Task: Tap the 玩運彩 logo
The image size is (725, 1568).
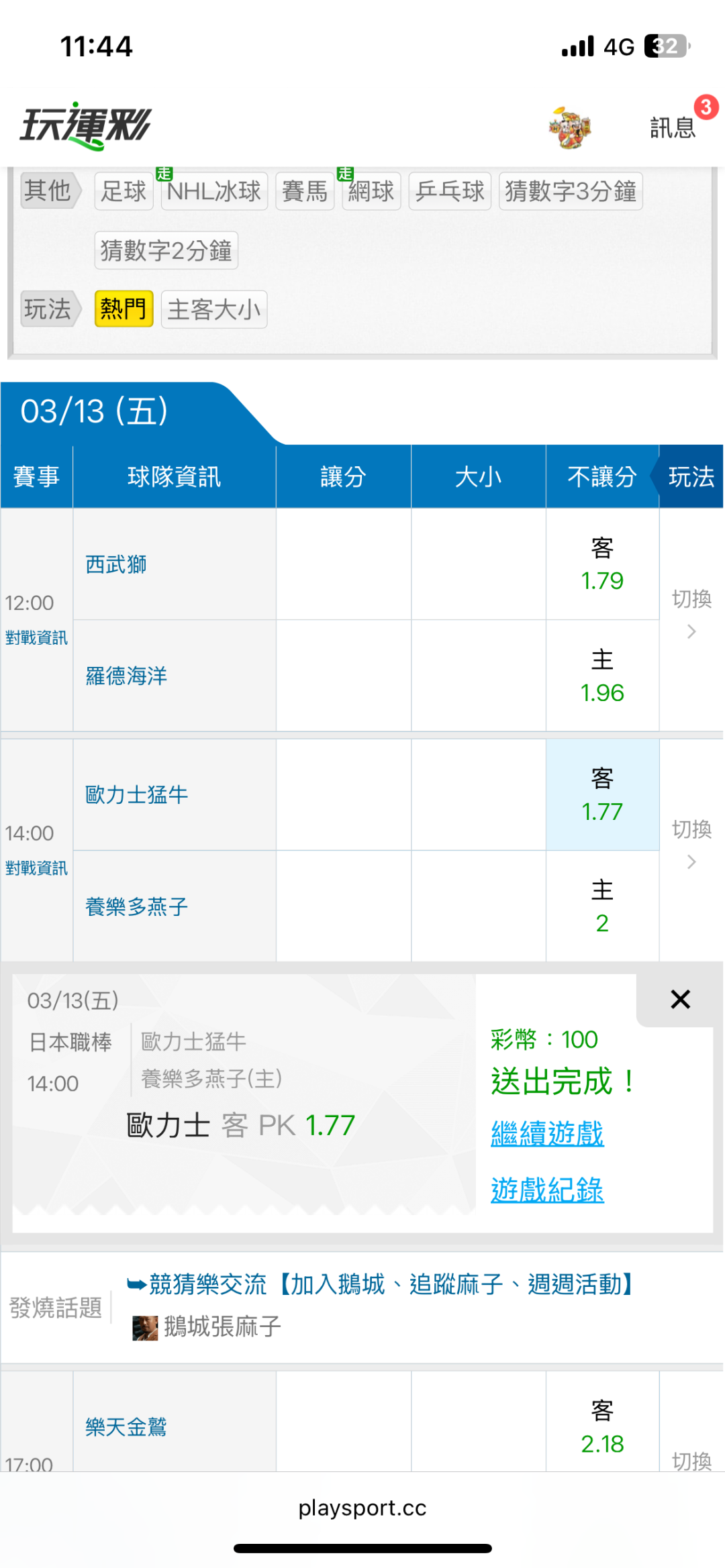Action: coord(86,125)
